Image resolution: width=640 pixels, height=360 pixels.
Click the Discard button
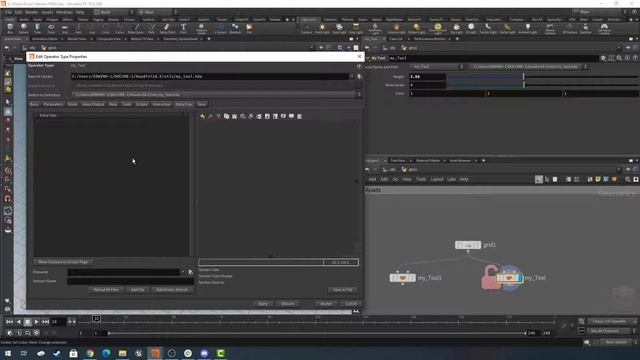[x=288, y=304]
